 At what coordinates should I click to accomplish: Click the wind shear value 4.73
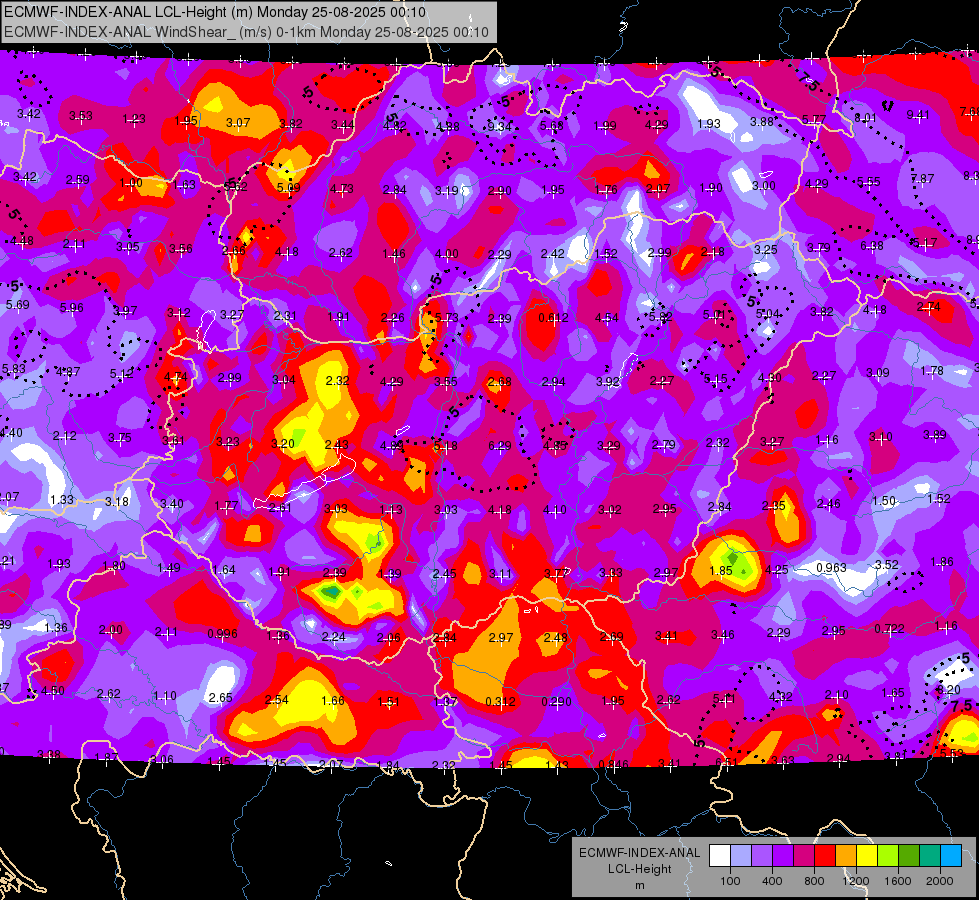pyautogui.click(x=342, y=189)
